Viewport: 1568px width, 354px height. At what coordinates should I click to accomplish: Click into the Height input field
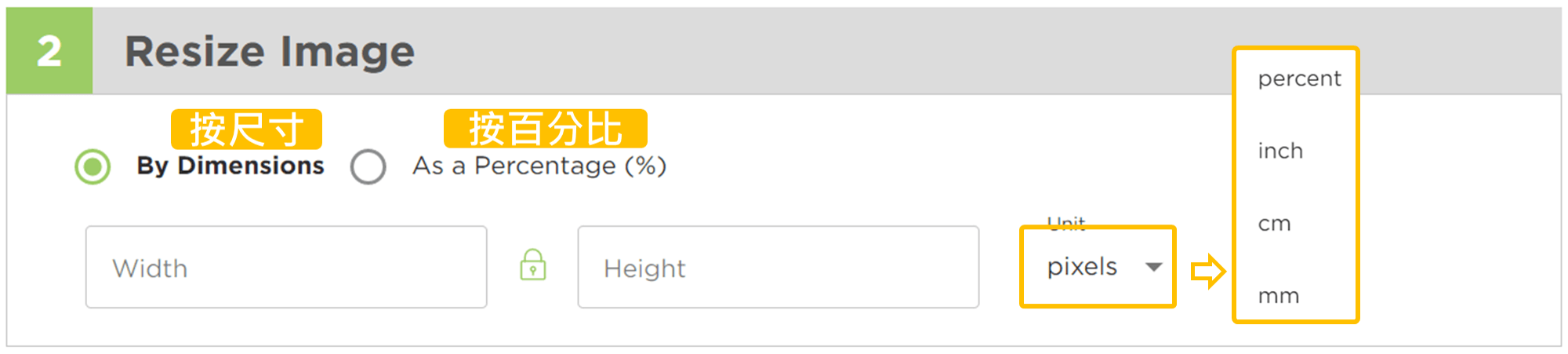coord(778,268)
